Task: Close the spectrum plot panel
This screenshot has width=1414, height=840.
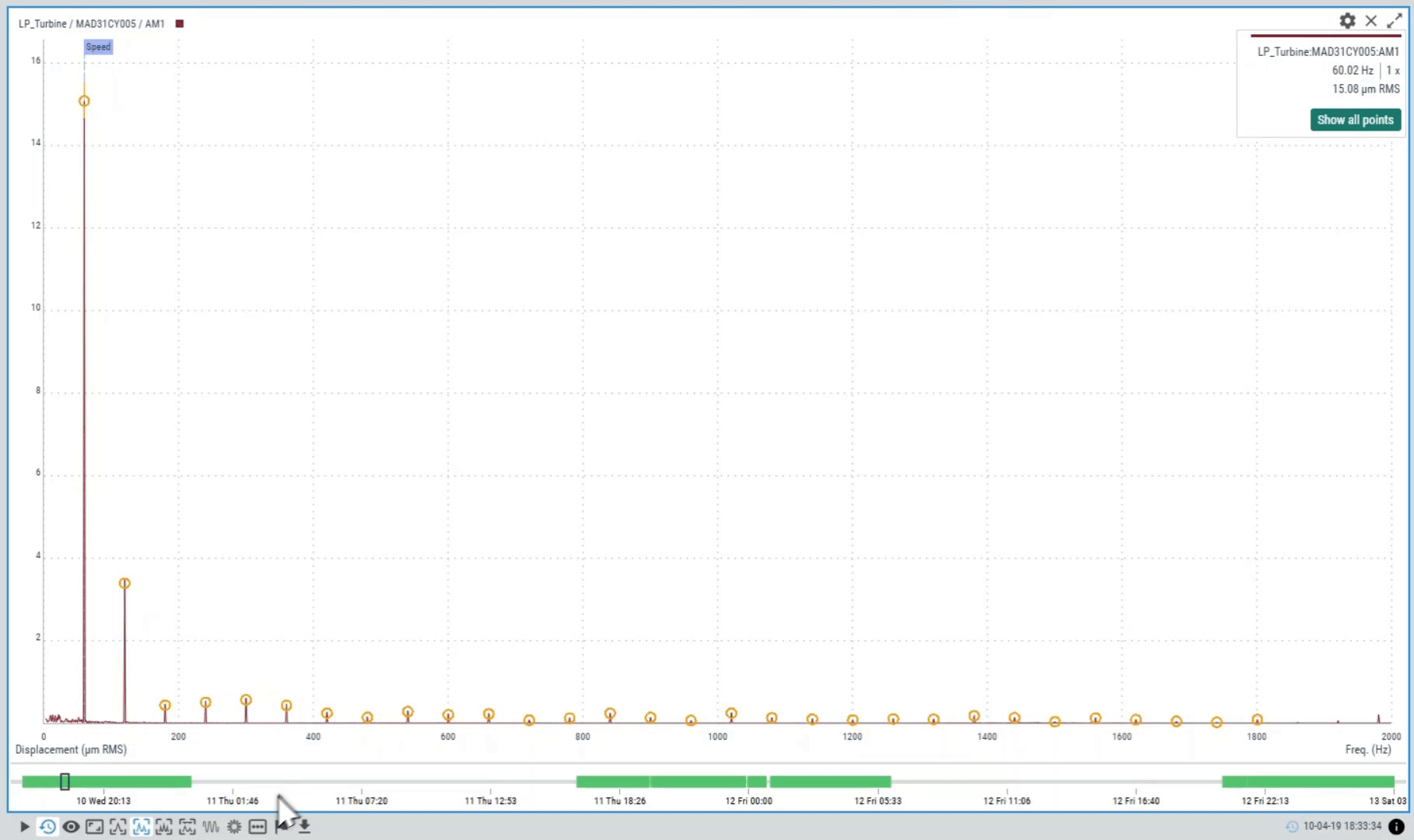Action: [x=1371, y=21]
